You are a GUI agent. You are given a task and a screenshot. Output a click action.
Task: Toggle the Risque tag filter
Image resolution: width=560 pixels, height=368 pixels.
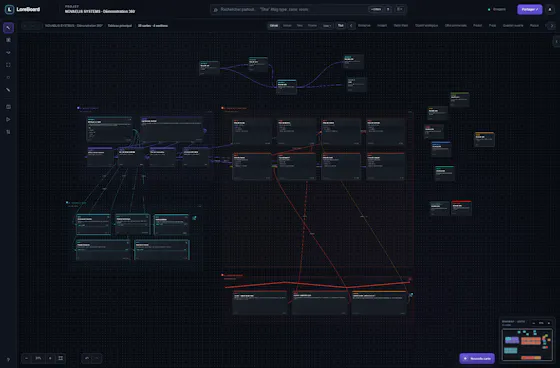(534, 26)
